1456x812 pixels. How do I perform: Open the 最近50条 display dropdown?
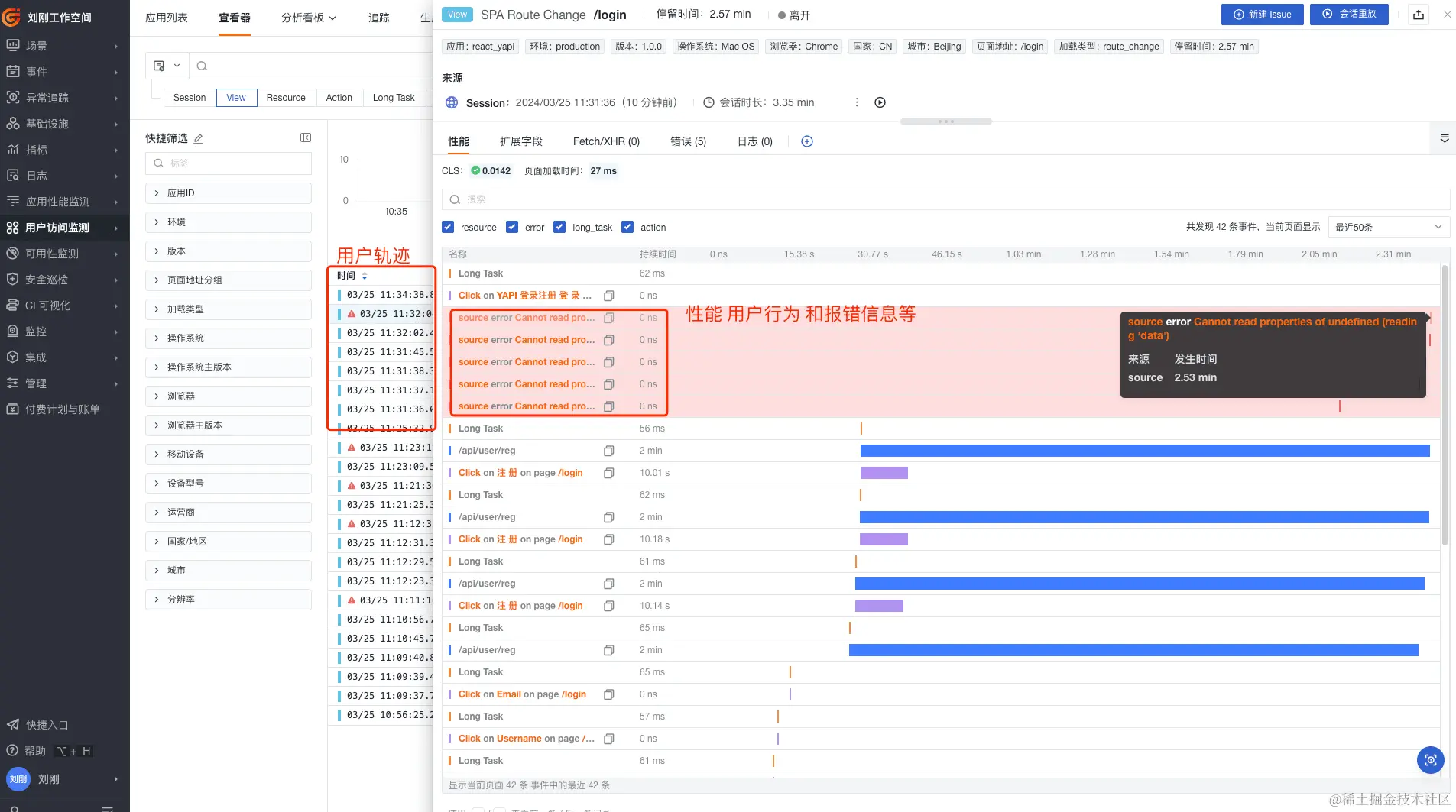click(1389, 227)
